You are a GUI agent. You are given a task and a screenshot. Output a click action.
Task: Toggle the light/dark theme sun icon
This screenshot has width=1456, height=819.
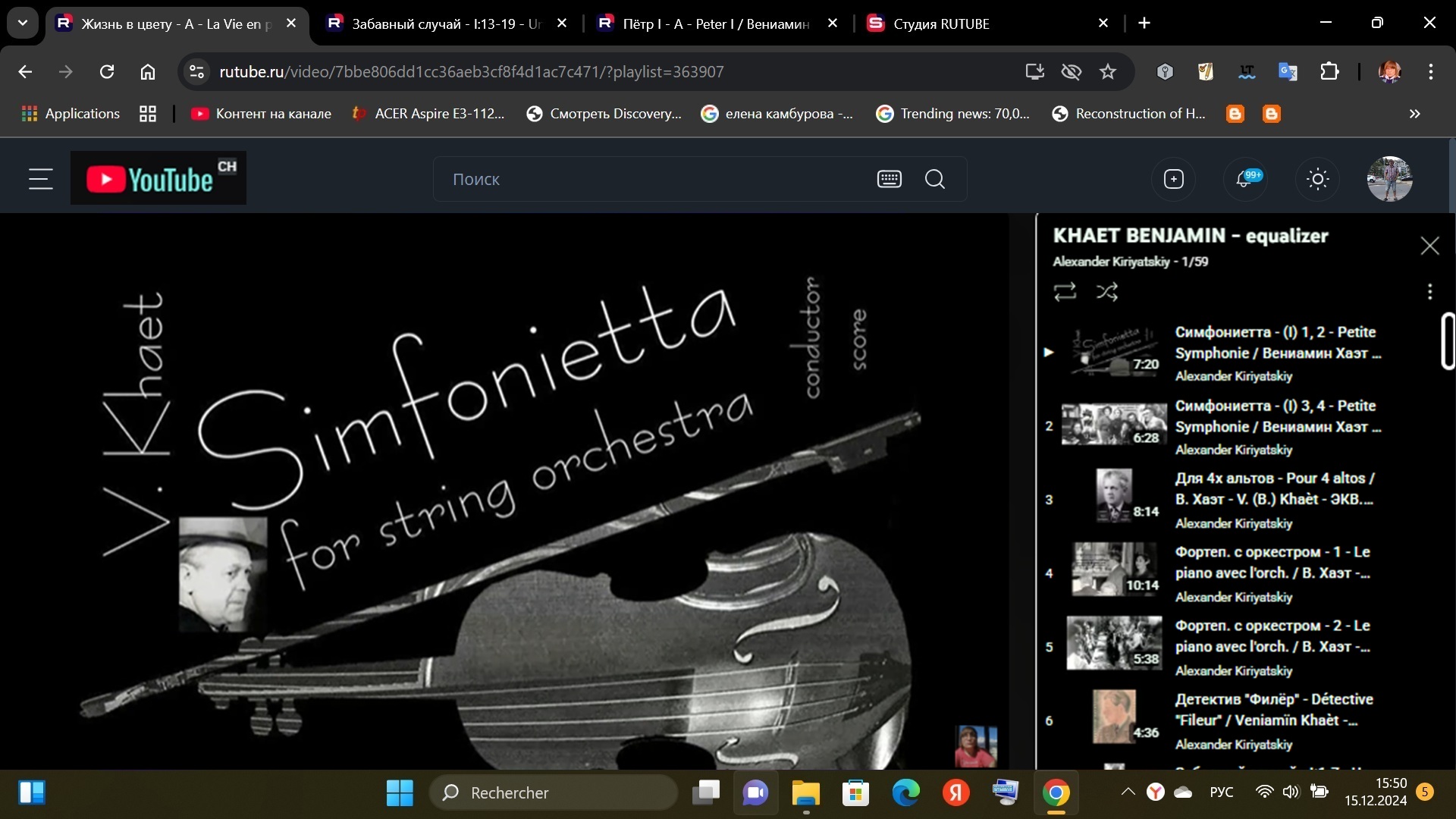coord(1318,179)
